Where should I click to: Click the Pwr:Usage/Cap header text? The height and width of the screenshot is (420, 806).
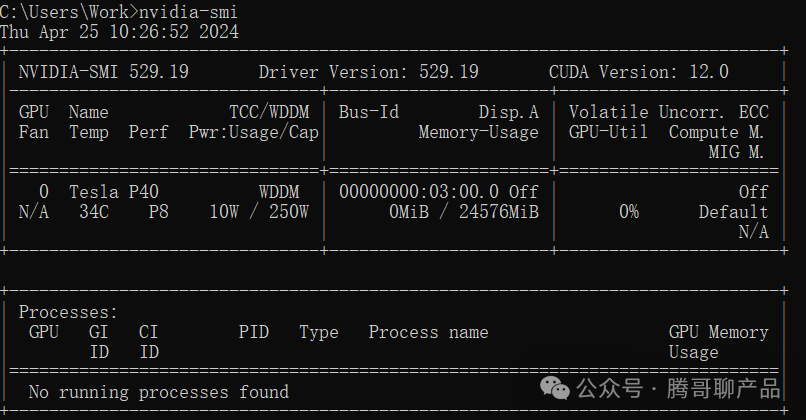254,132
